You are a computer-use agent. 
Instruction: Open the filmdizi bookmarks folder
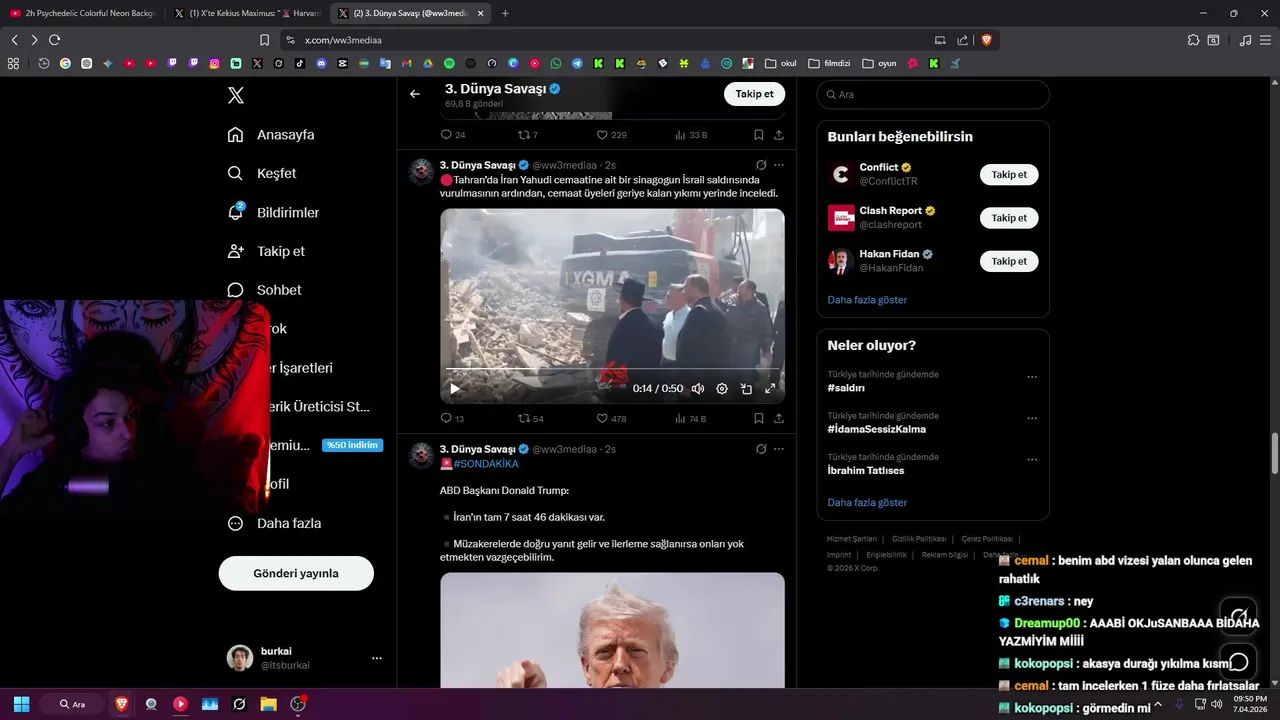829,63
